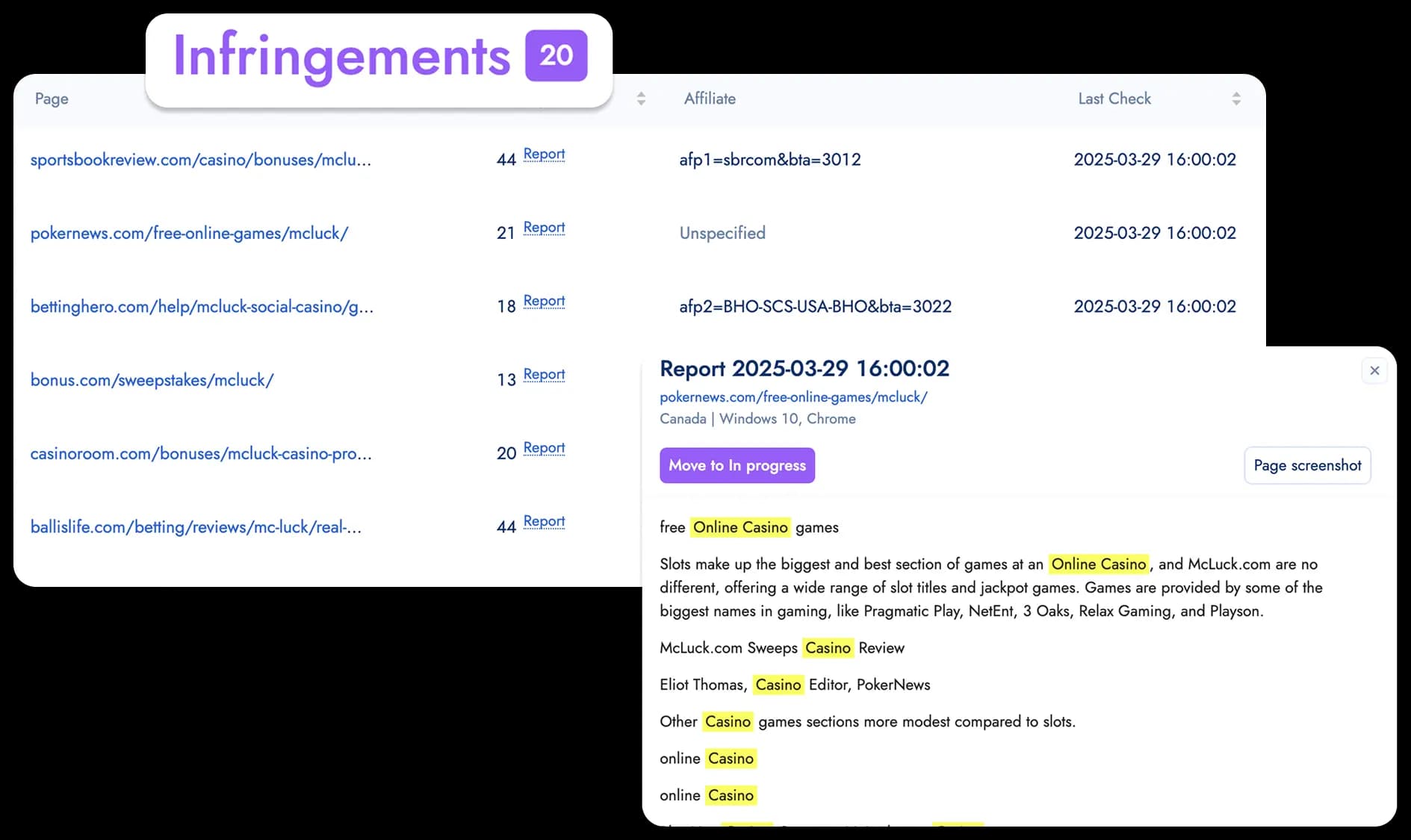Click the Infringements count badge 20
Viewport: 1411px width, 840px height.
click(556, 55)
